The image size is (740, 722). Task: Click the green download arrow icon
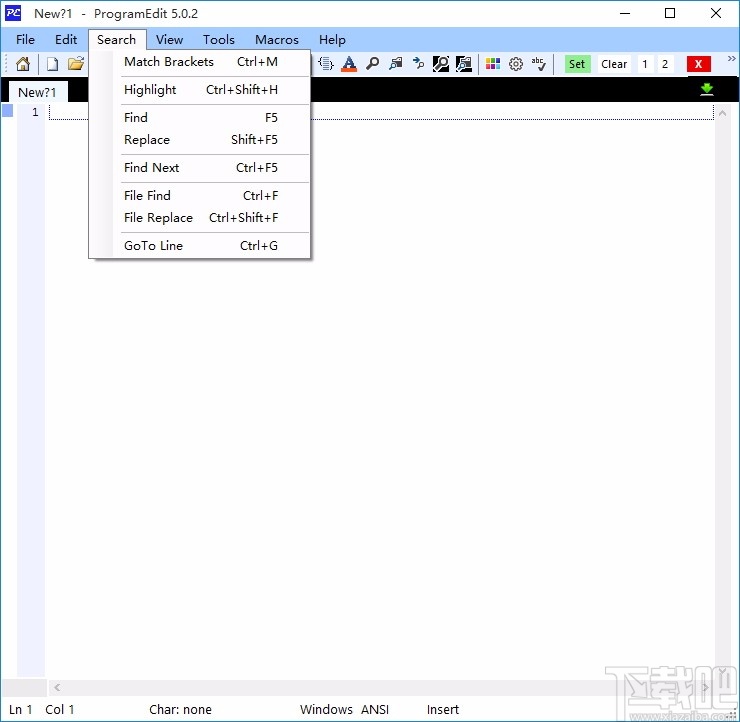706,89
